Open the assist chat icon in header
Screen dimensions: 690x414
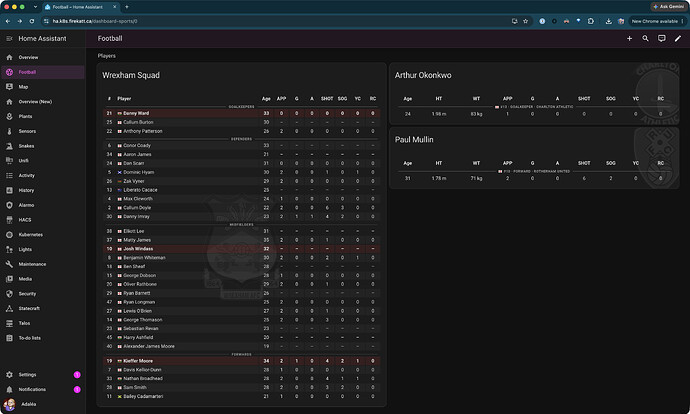click(x=661, y=39)
